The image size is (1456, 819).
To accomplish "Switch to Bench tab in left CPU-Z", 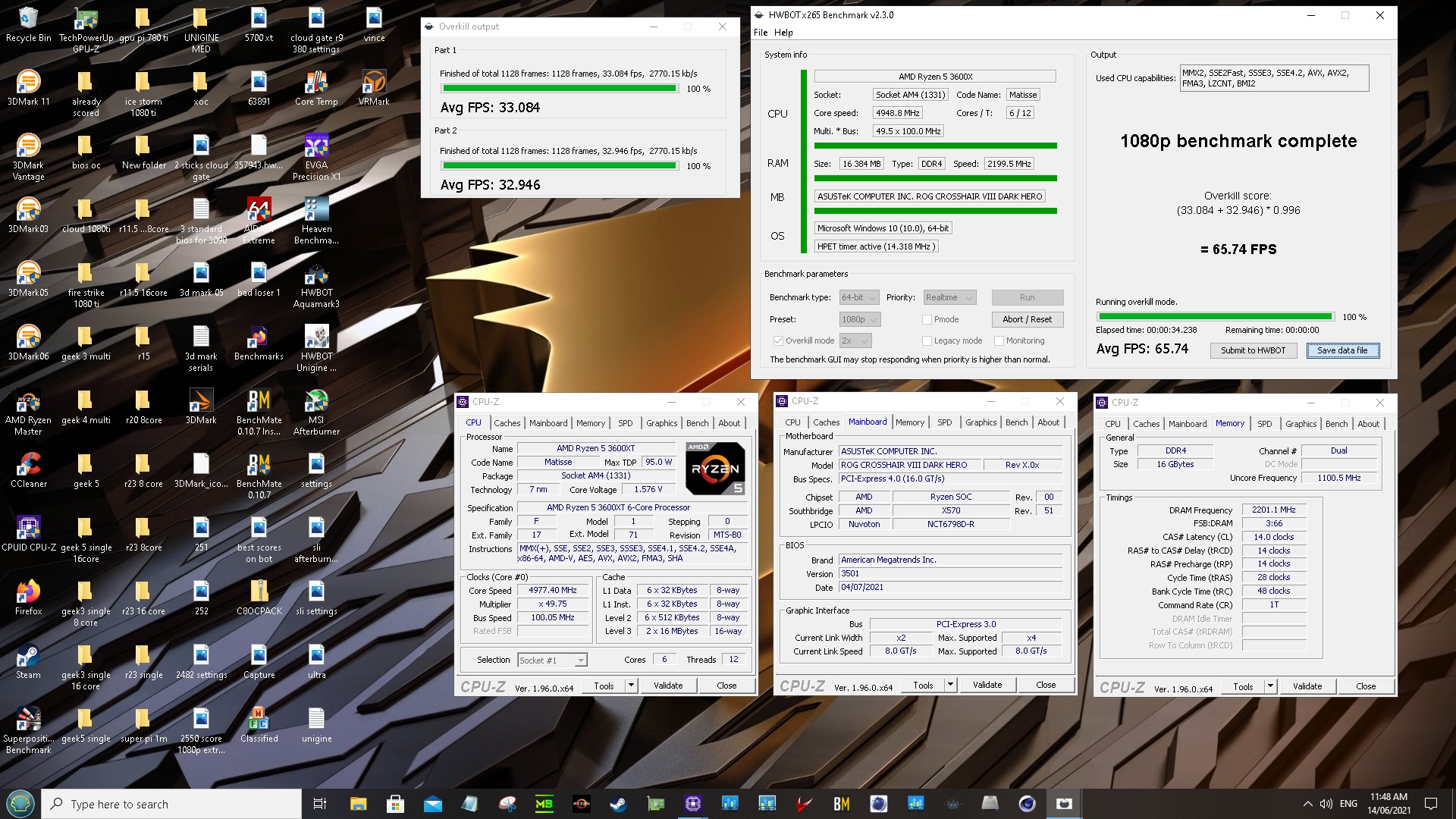I will (x=697, y=423).
